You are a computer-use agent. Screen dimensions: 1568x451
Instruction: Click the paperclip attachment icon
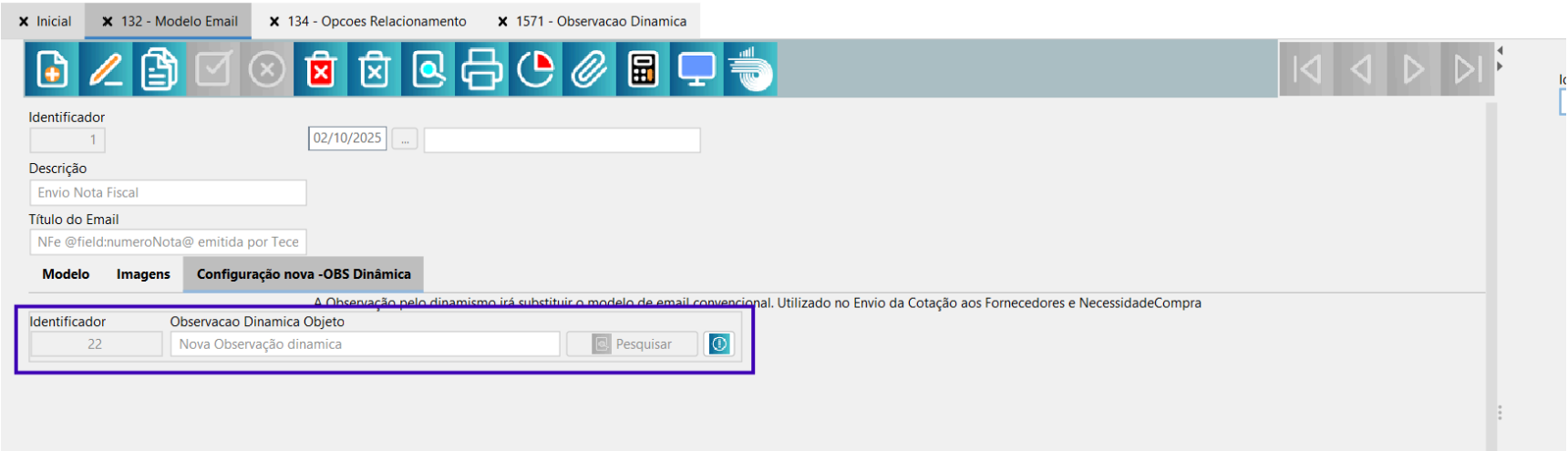[589, 69]
